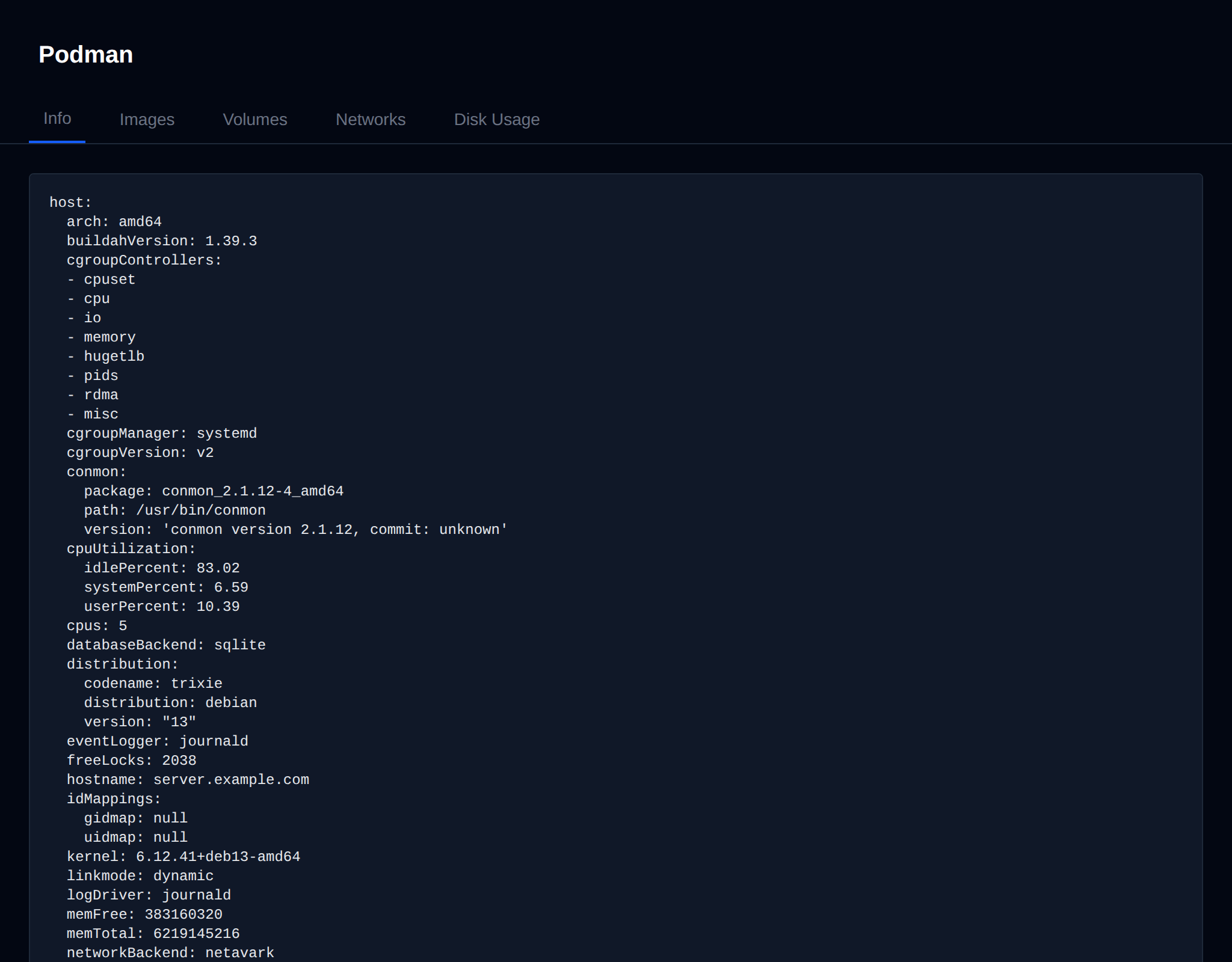This screenshot has width=1232, height=962.
Task: Select 'codename: trixie' line
Action: click(153, 684)
